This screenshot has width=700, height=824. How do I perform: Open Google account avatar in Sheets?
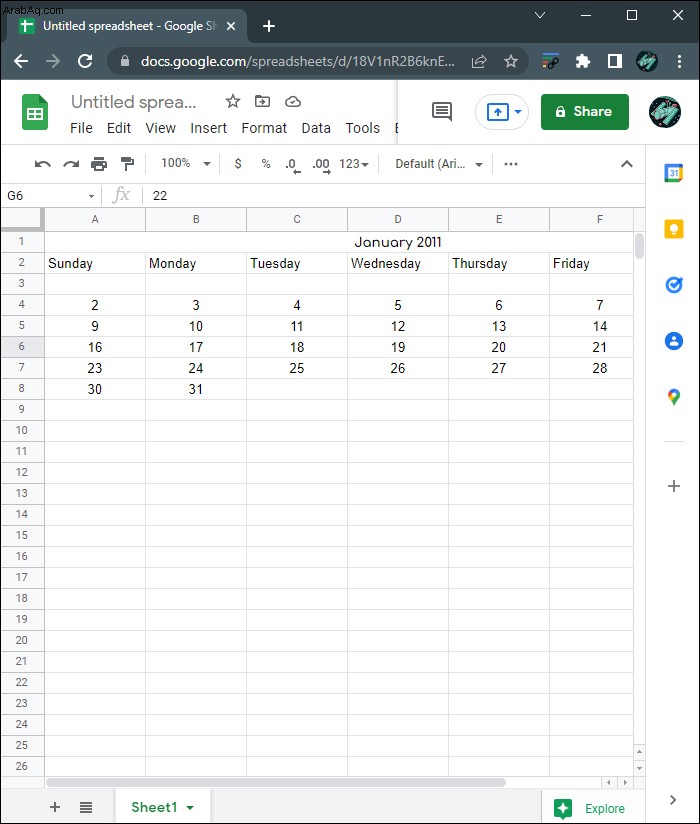pyautogui.click(x=665, y=112)
